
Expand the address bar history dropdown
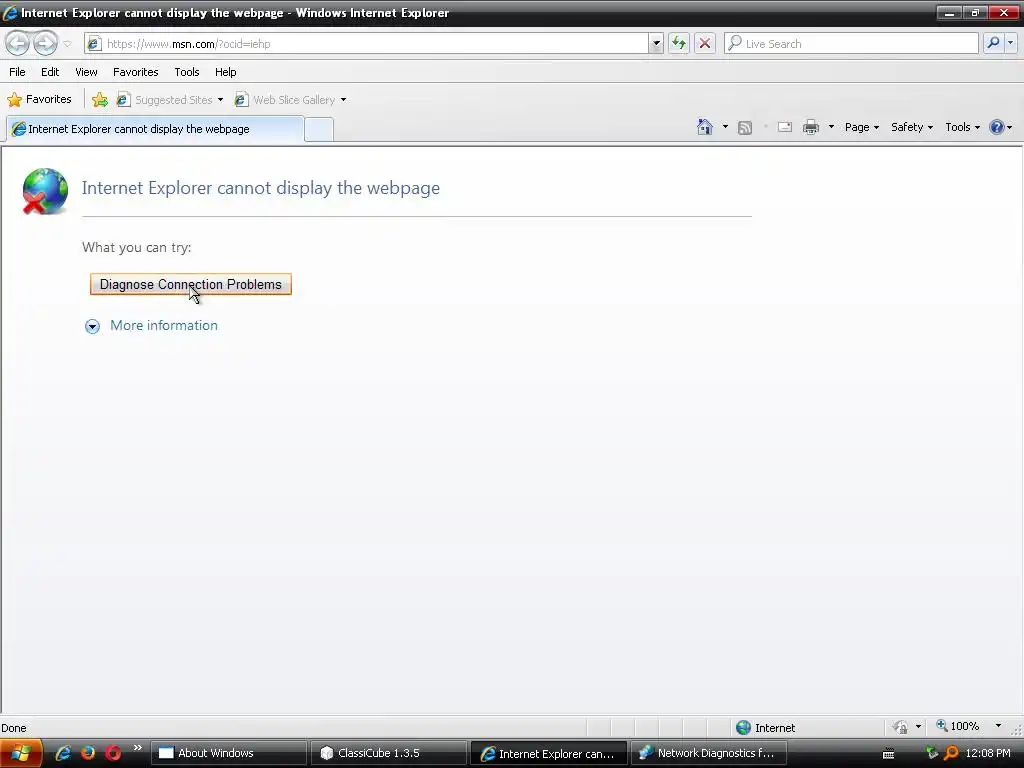(656, 44)
